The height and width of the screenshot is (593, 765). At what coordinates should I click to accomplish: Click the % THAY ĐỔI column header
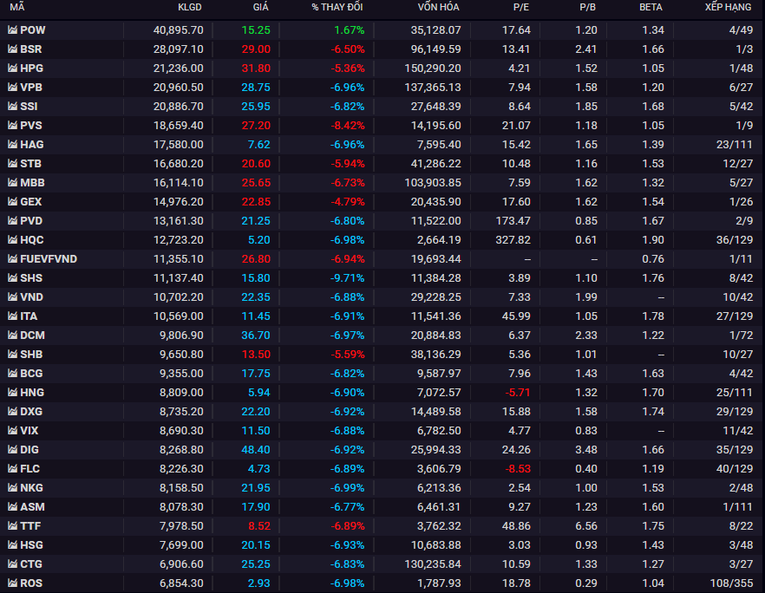click(337, 8)
